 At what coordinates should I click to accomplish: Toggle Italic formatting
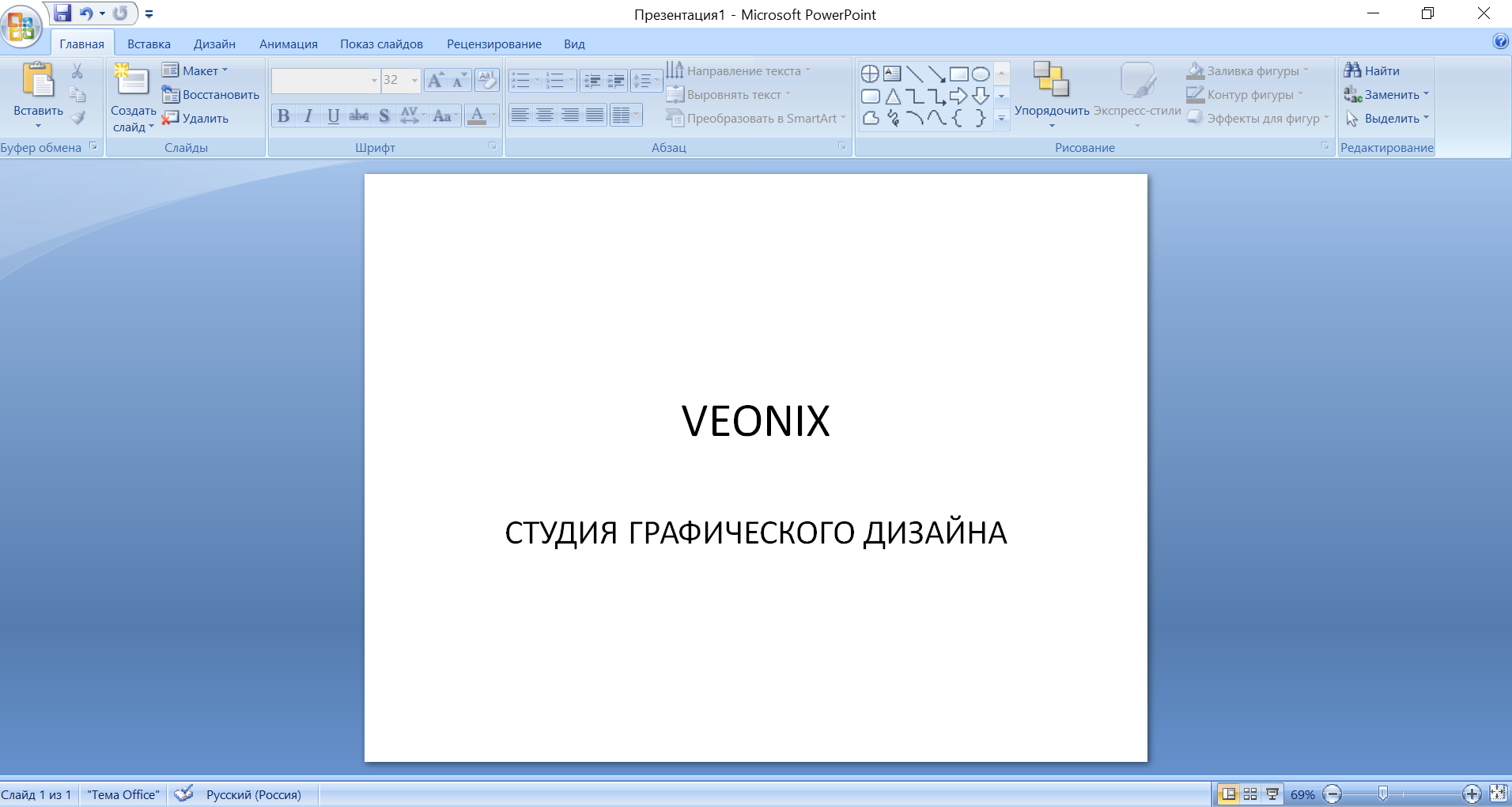coord(308,116)
